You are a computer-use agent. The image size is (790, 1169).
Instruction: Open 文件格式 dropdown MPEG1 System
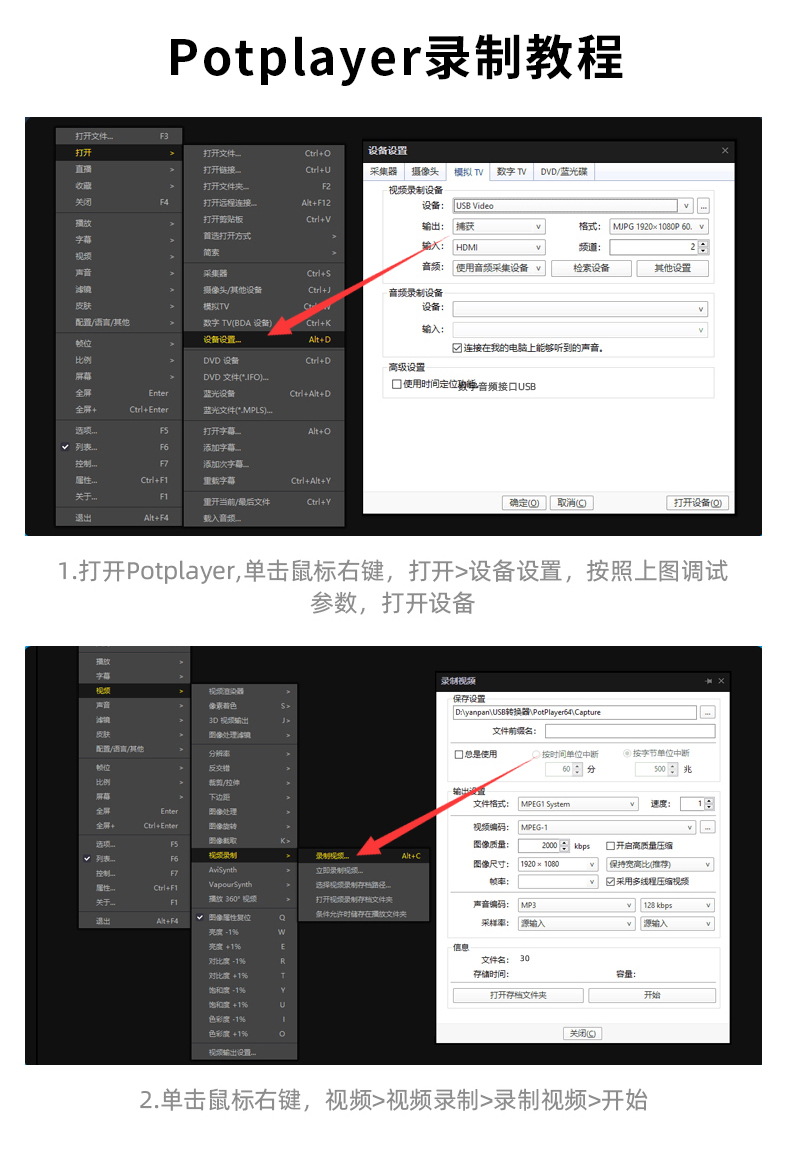[578, 804]
